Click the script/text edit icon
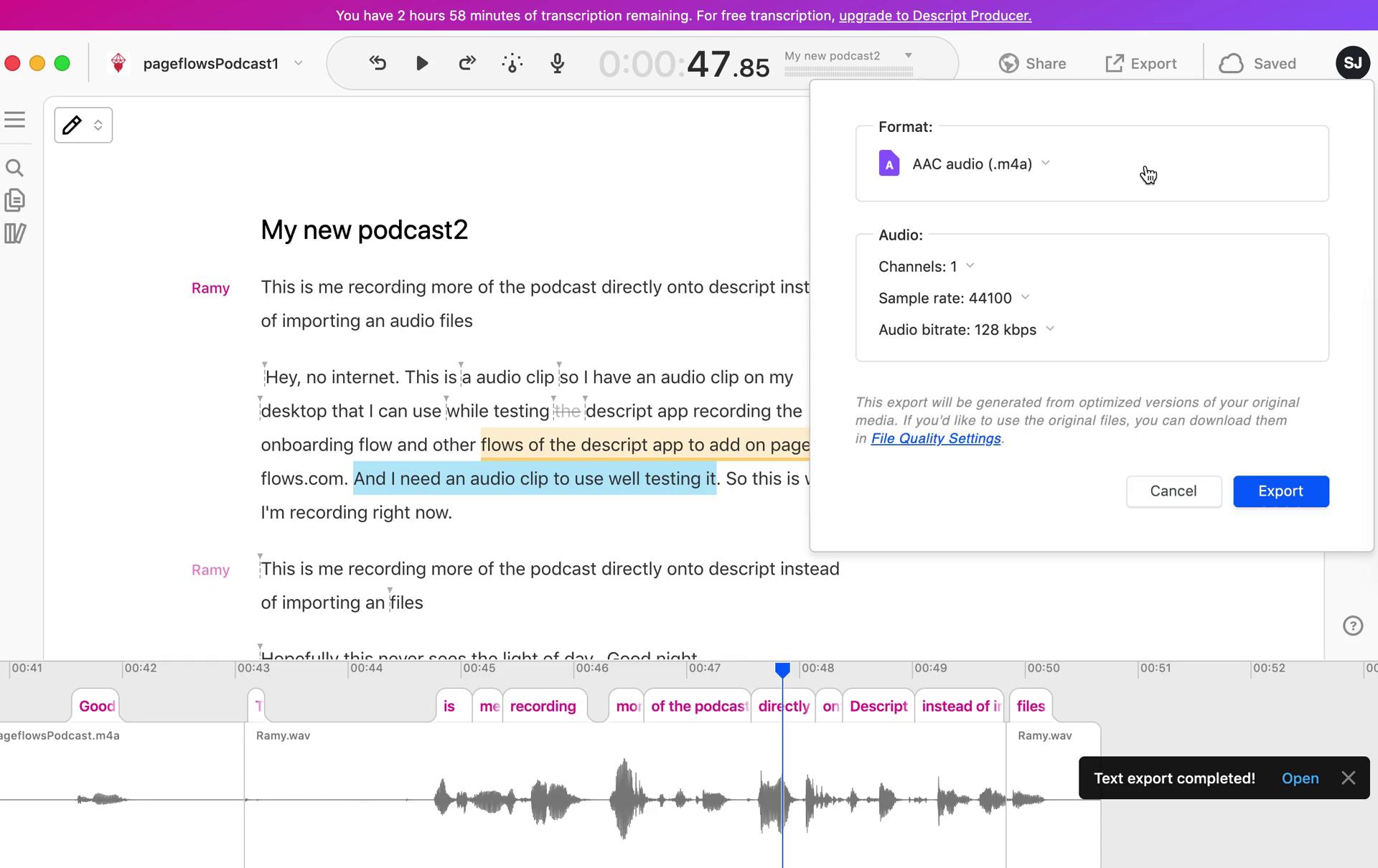This screenshot has height=868, width=1378. coord(70,124)
